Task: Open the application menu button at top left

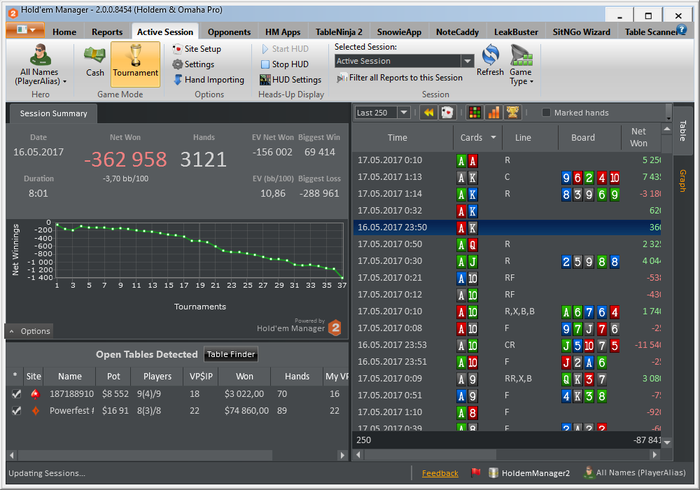Action: 25,30
